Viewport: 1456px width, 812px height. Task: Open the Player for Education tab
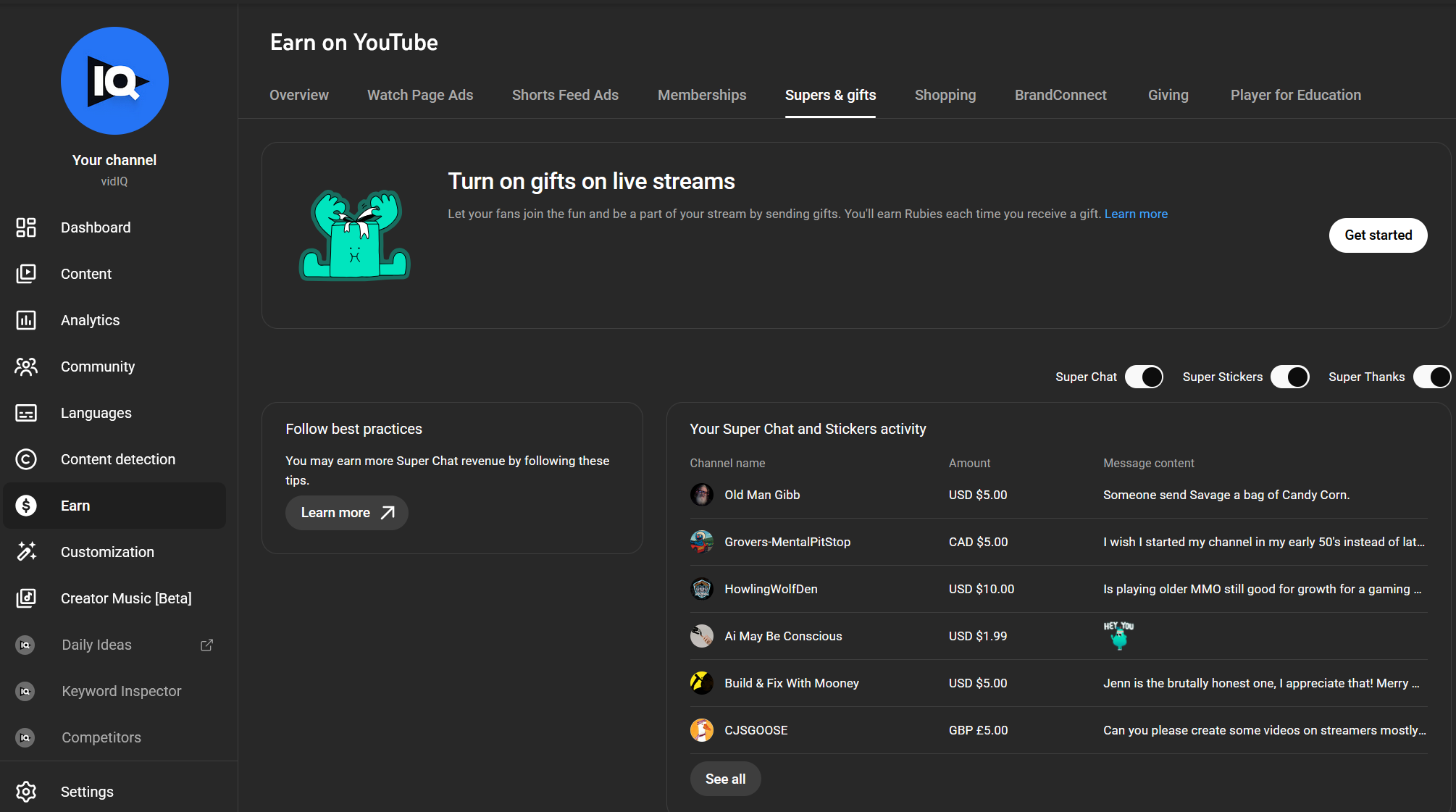coord(1295,95)
